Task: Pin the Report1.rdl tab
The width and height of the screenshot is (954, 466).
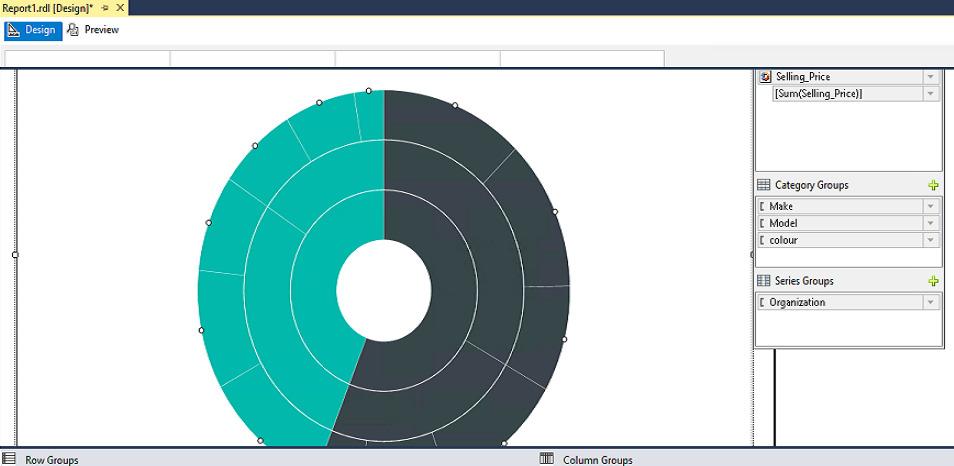Action: point(105,8)
